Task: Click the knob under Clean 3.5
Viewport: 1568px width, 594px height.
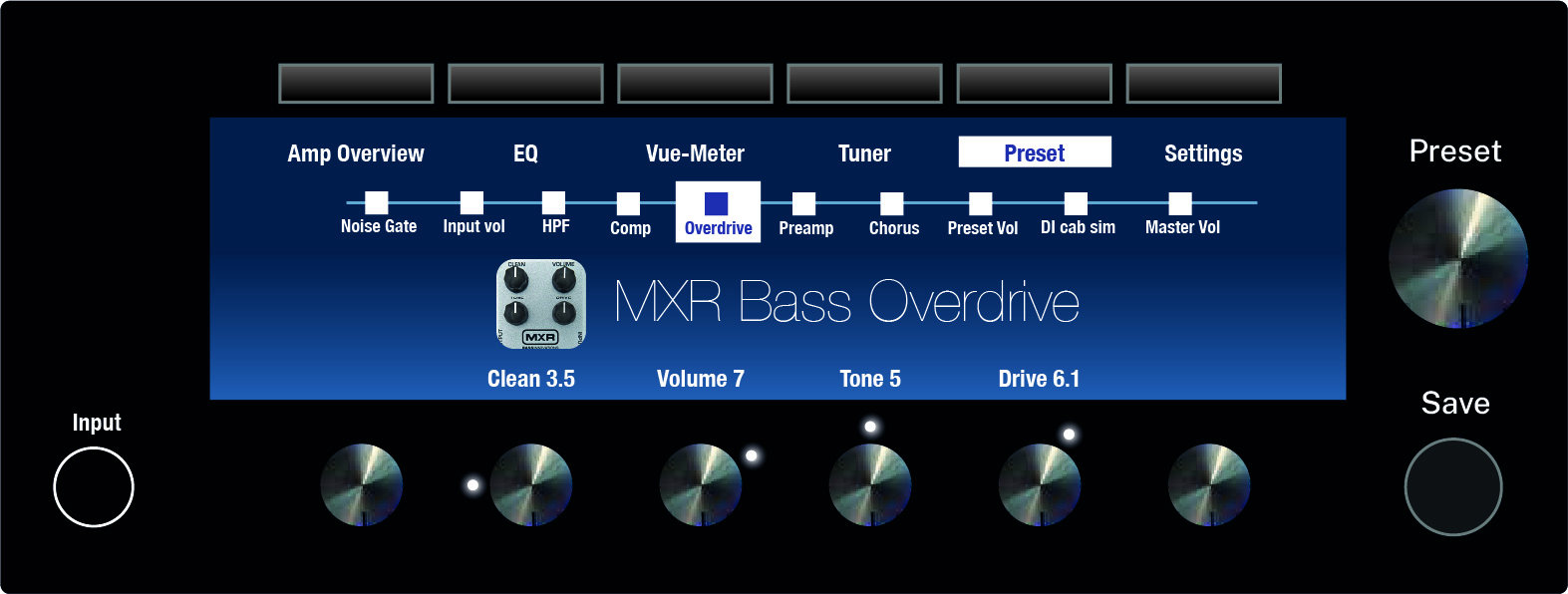Action: tap(531, 485)
